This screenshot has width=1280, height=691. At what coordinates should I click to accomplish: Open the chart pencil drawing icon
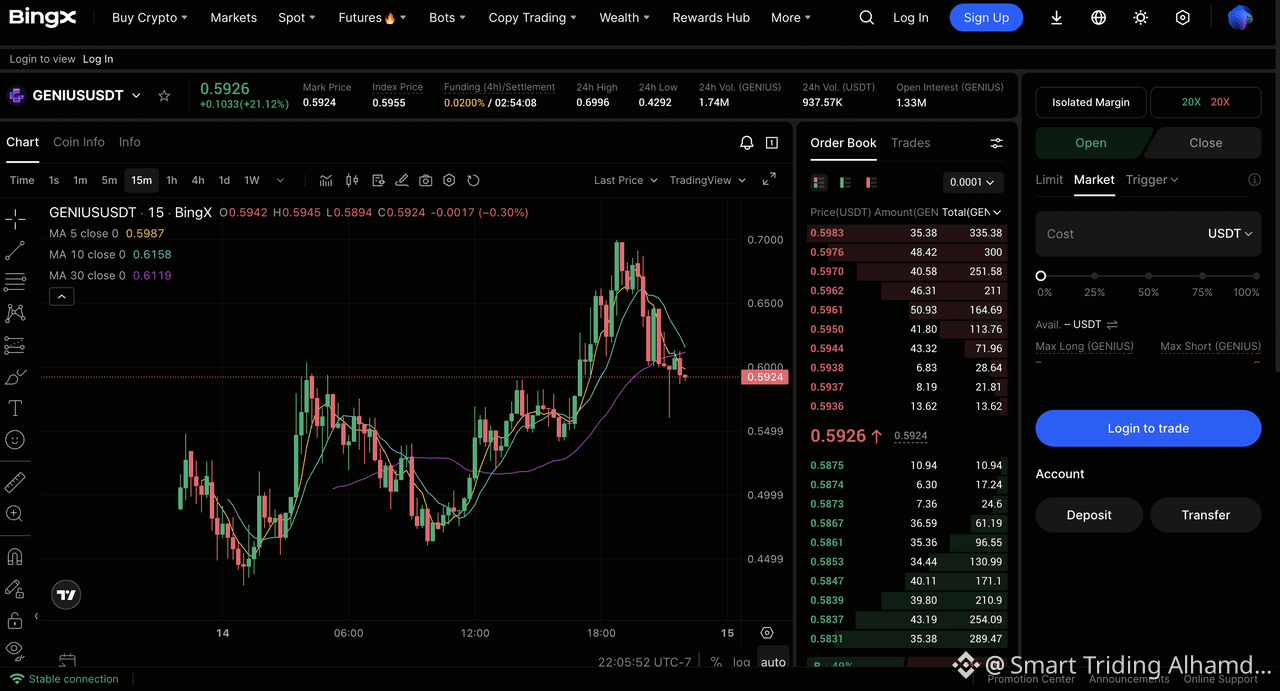[x=402, y=180]
